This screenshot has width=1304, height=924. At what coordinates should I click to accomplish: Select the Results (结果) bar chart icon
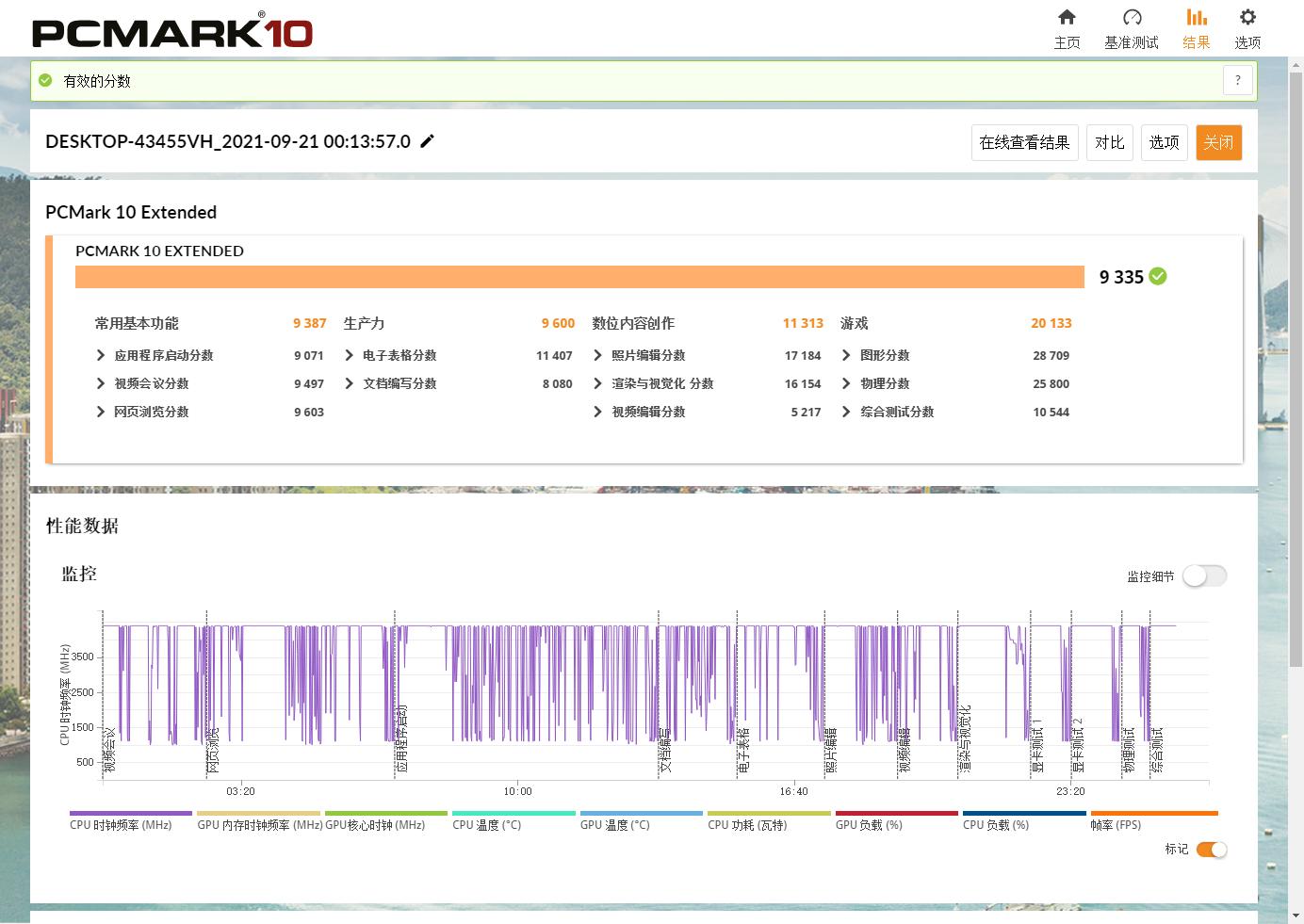(1196, 18)
